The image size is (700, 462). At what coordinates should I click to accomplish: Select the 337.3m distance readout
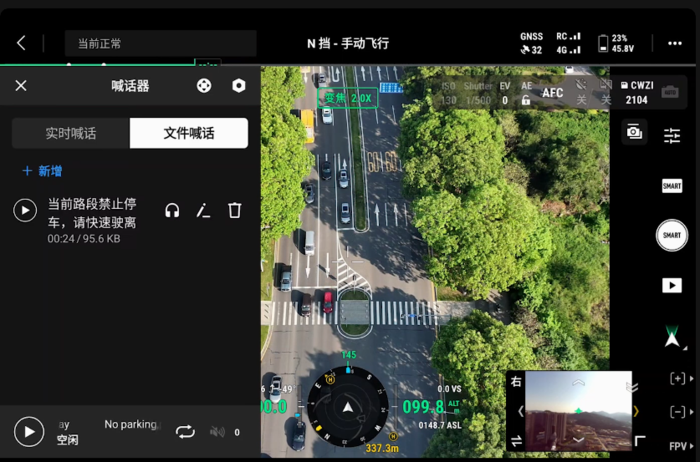pyautogui.click(x=382, y=448)
